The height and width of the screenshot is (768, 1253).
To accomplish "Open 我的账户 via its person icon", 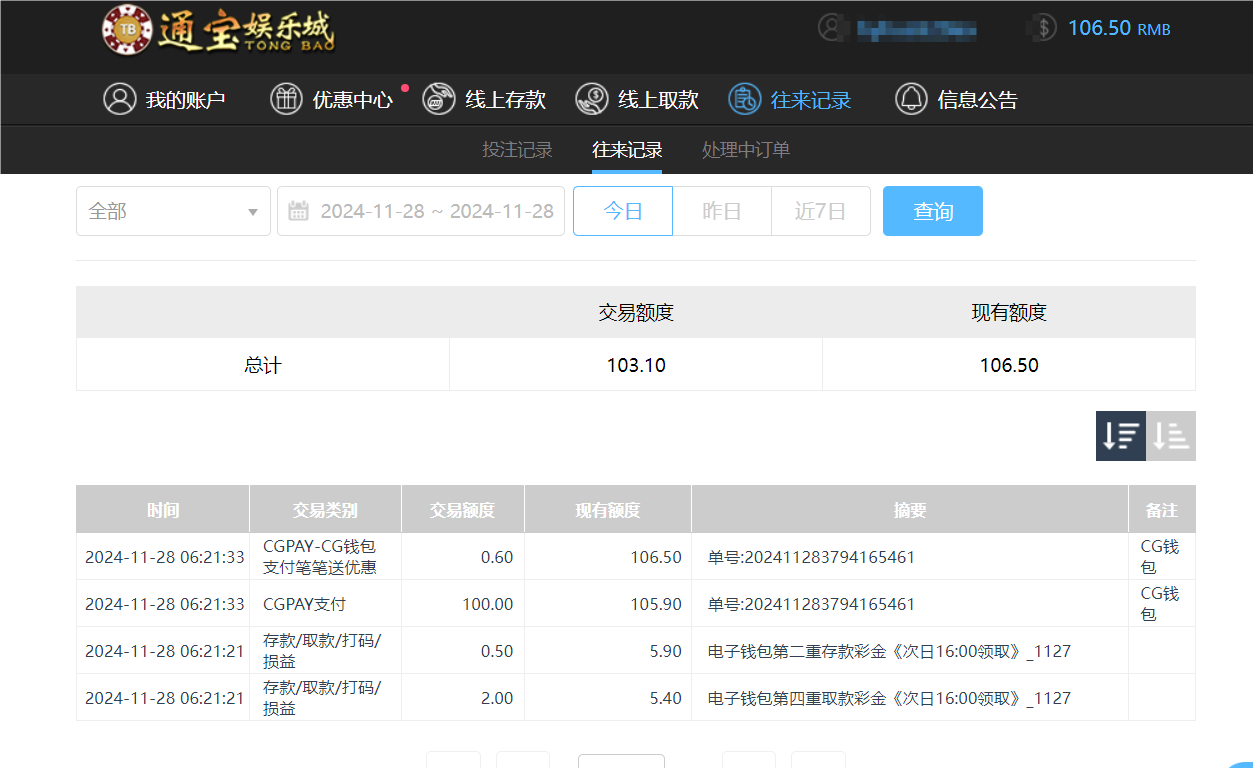I will tap(120, 99).
